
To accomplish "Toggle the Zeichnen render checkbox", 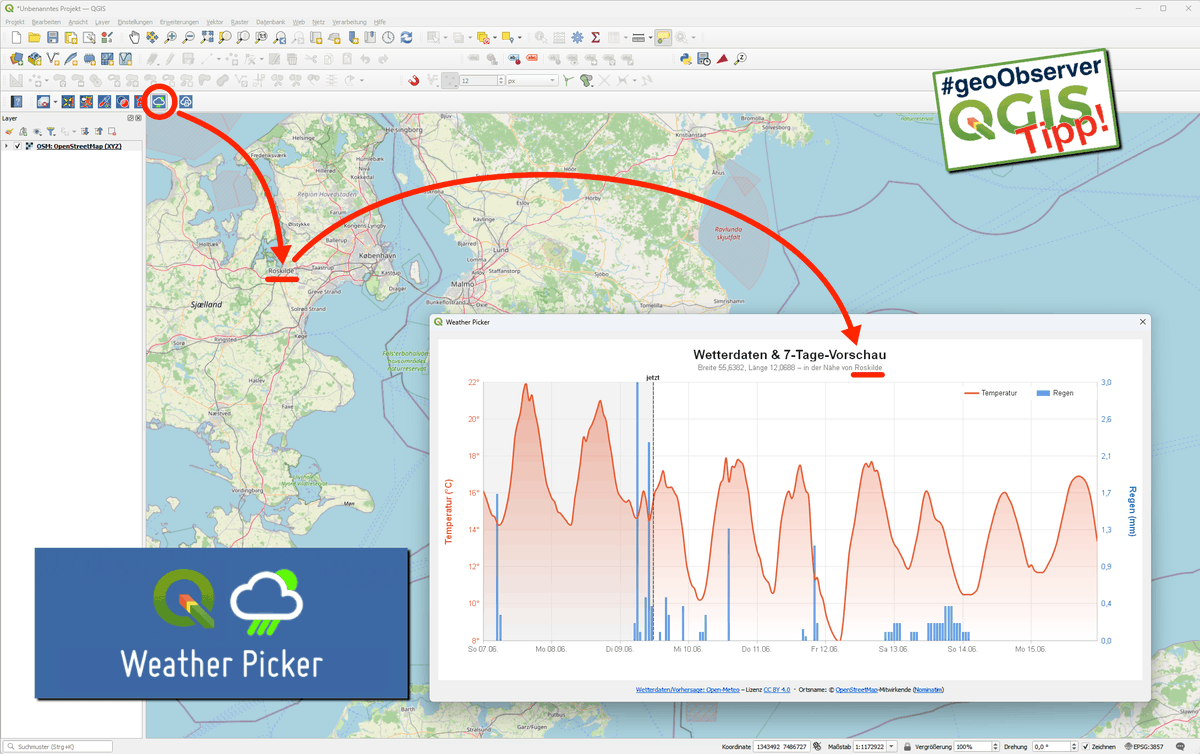I will pos(1086,746).
